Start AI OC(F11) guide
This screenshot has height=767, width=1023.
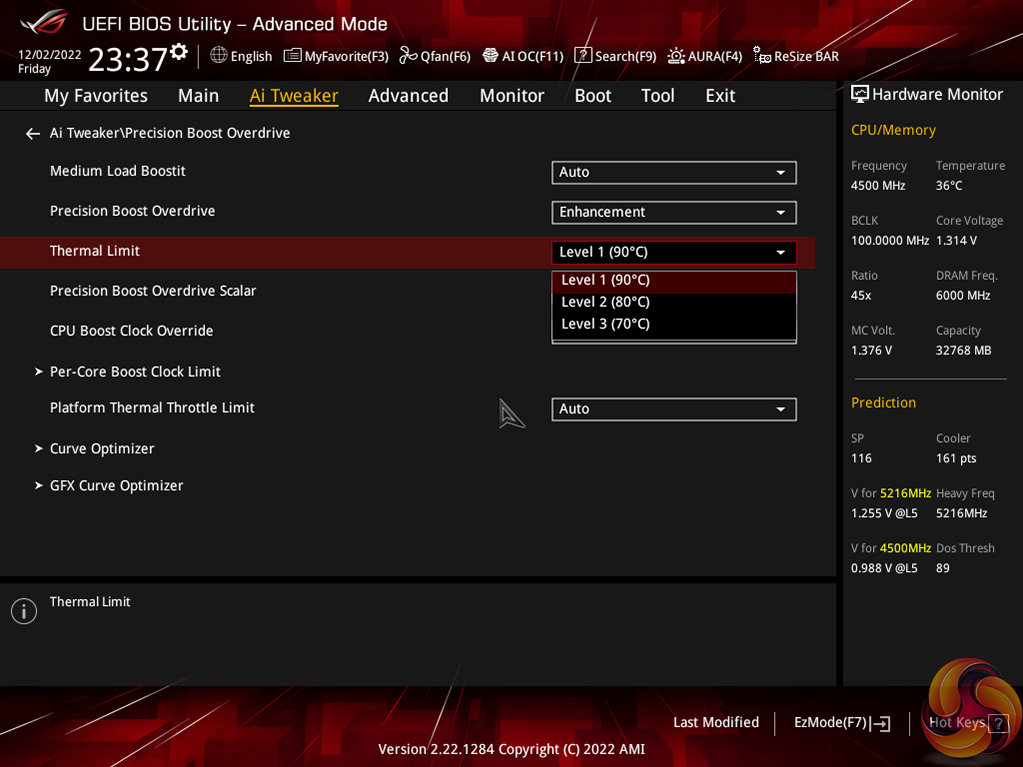click(x=523, y=56)
